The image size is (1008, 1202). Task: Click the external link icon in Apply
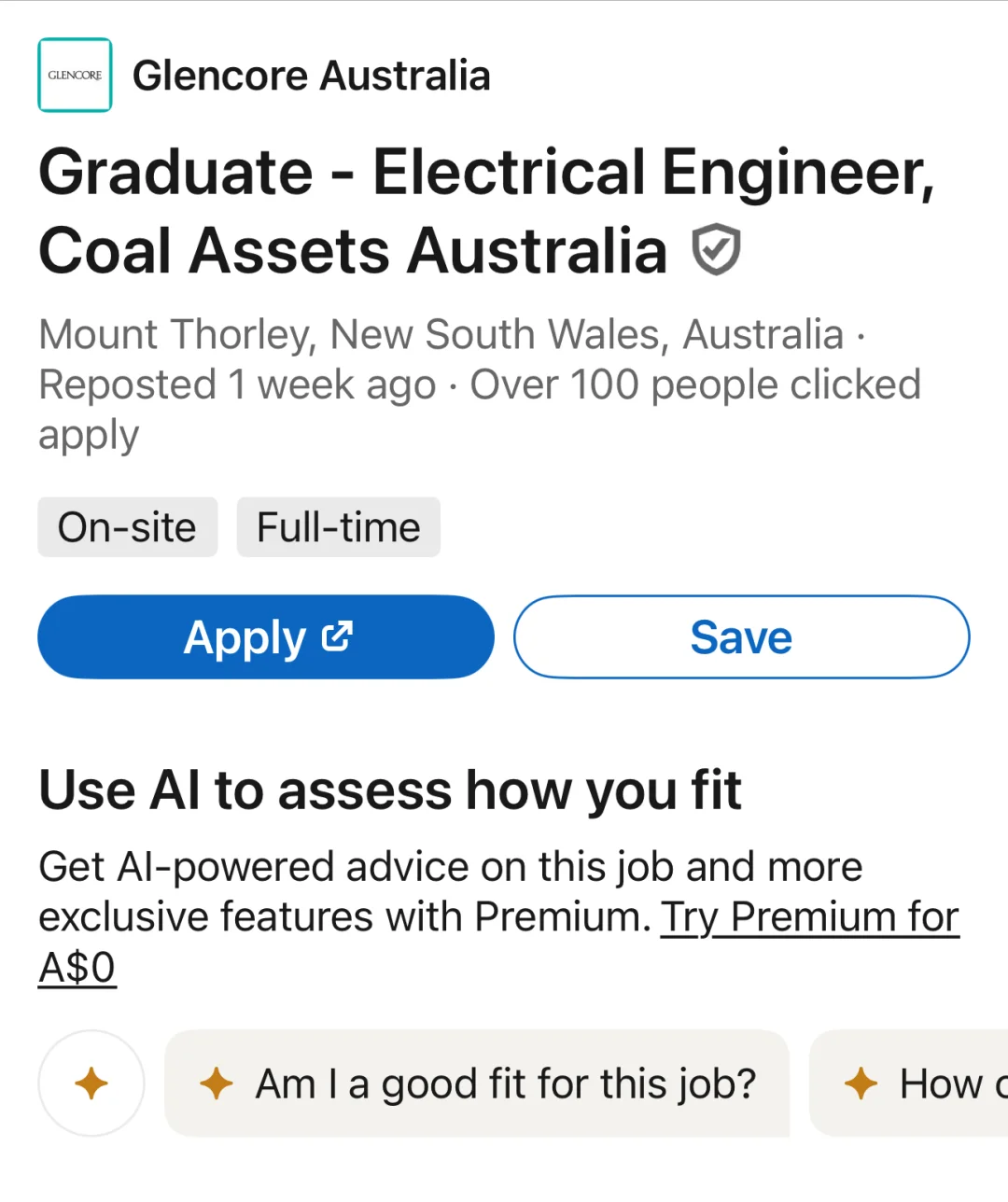337,636
